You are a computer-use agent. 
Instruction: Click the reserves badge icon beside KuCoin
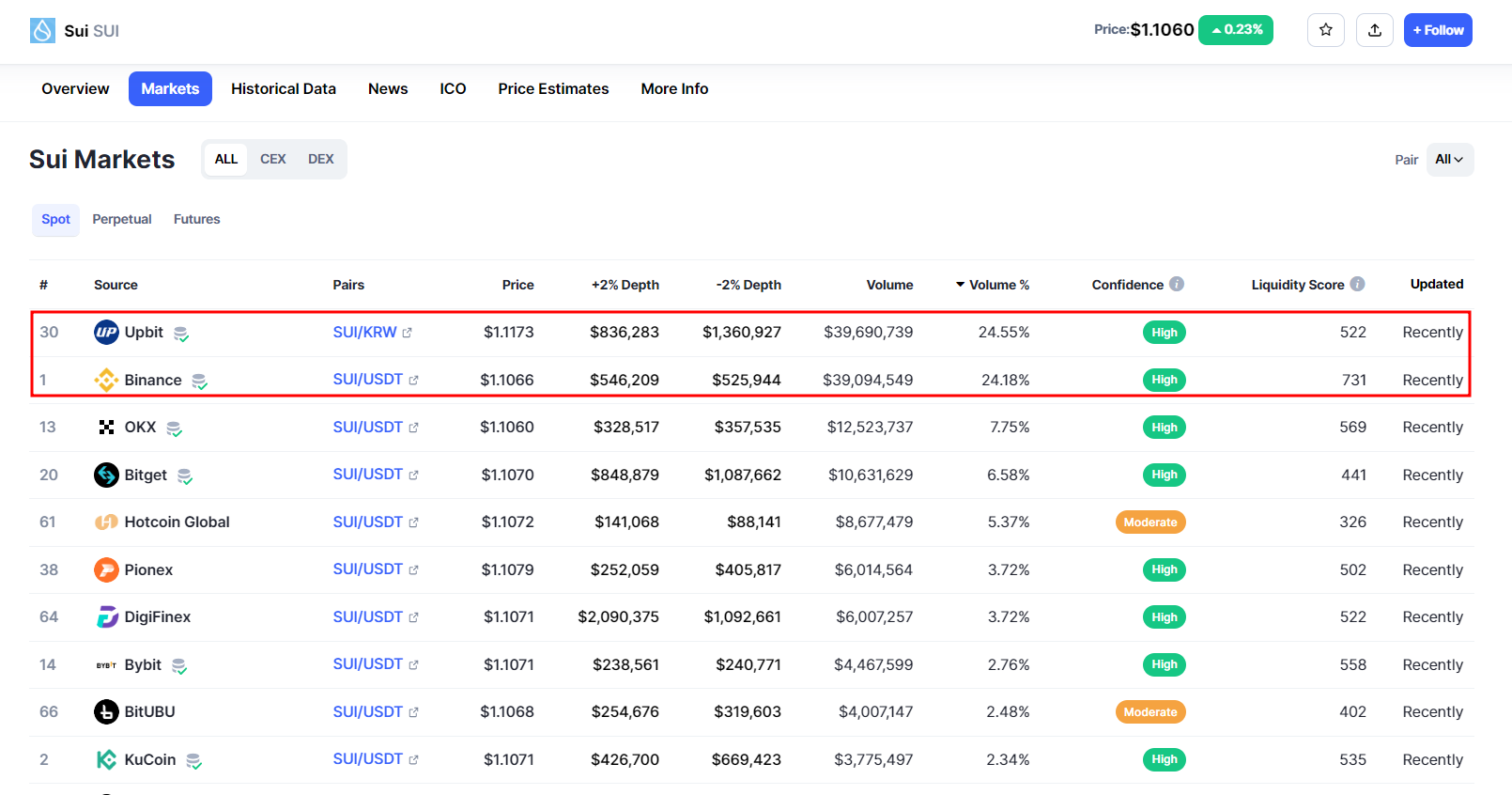[x=193, y=761]
